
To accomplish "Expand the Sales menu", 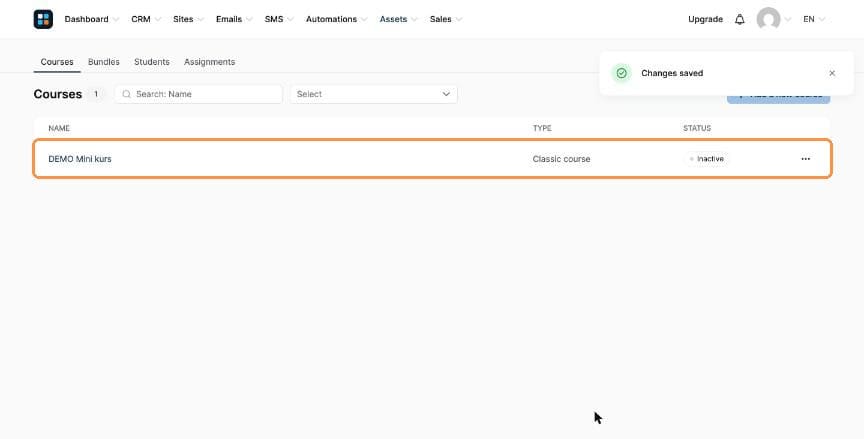I will [446, 19].
